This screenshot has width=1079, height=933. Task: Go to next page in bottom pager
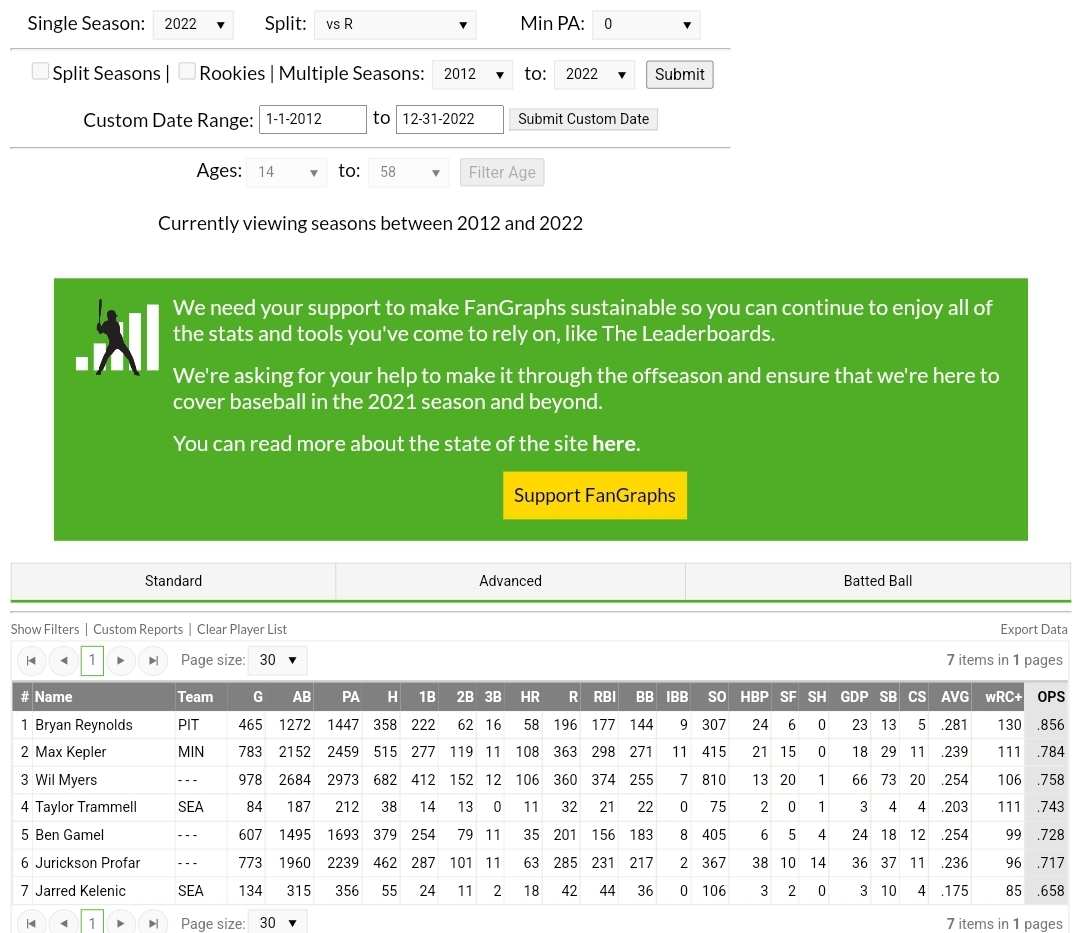(120, 923)
